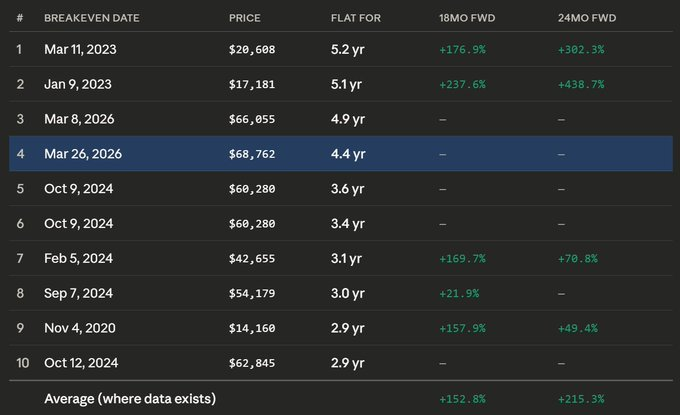This screenshot has height=415, width=680.
Task: Select the +152.8% average value
Action: pos(462,399)
